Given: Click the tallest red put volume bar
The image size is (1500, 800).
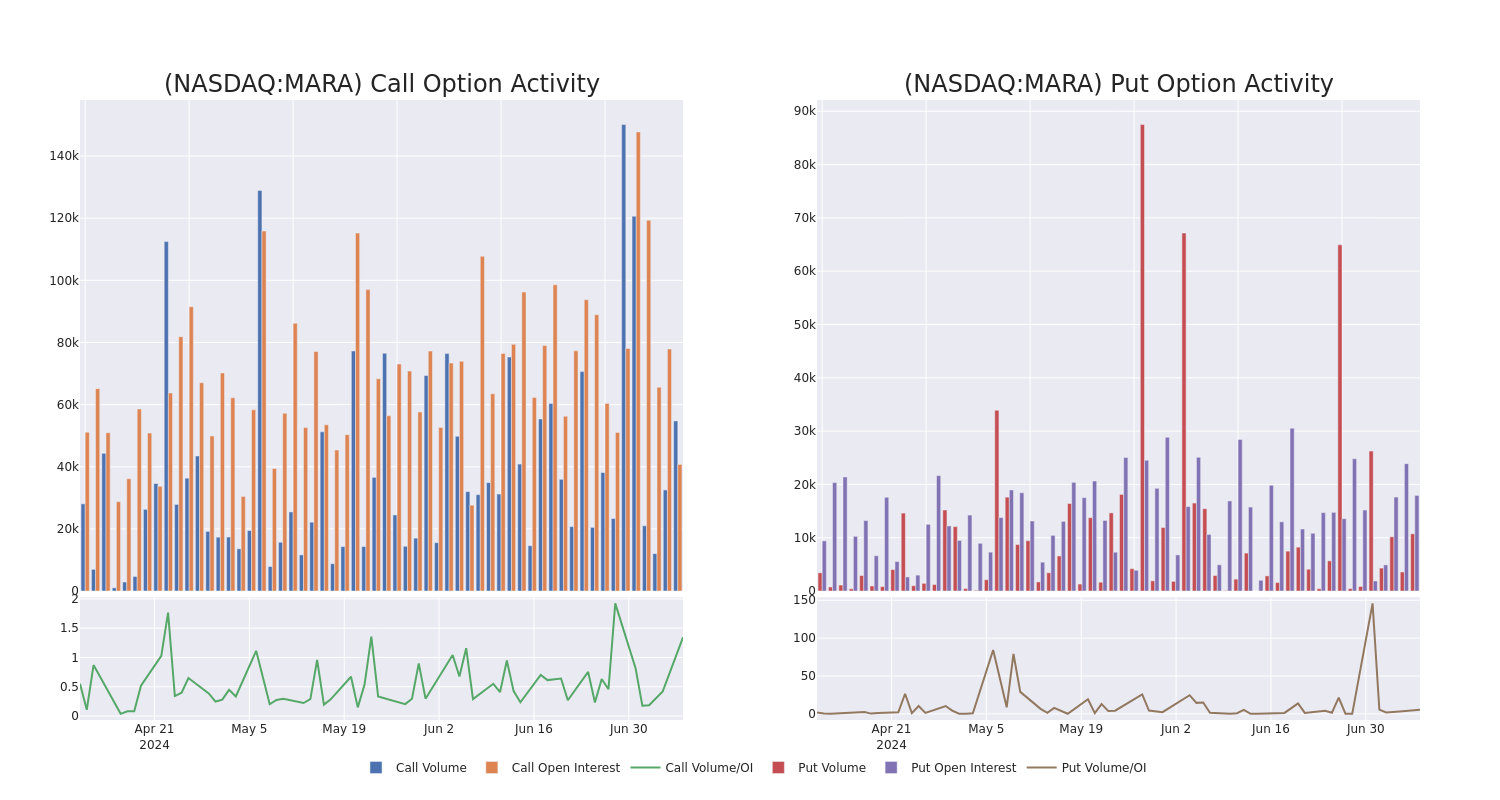Looking at the screenshot, I should click(1142, 357).
